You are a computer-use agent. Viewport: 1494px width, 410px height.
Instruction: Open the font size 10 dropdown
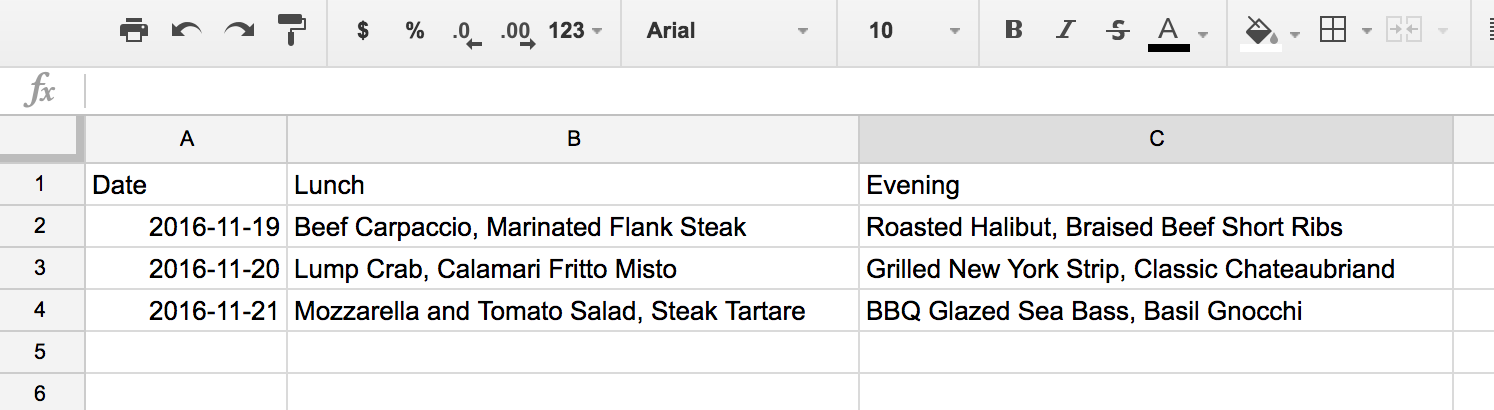click(914, 31)
